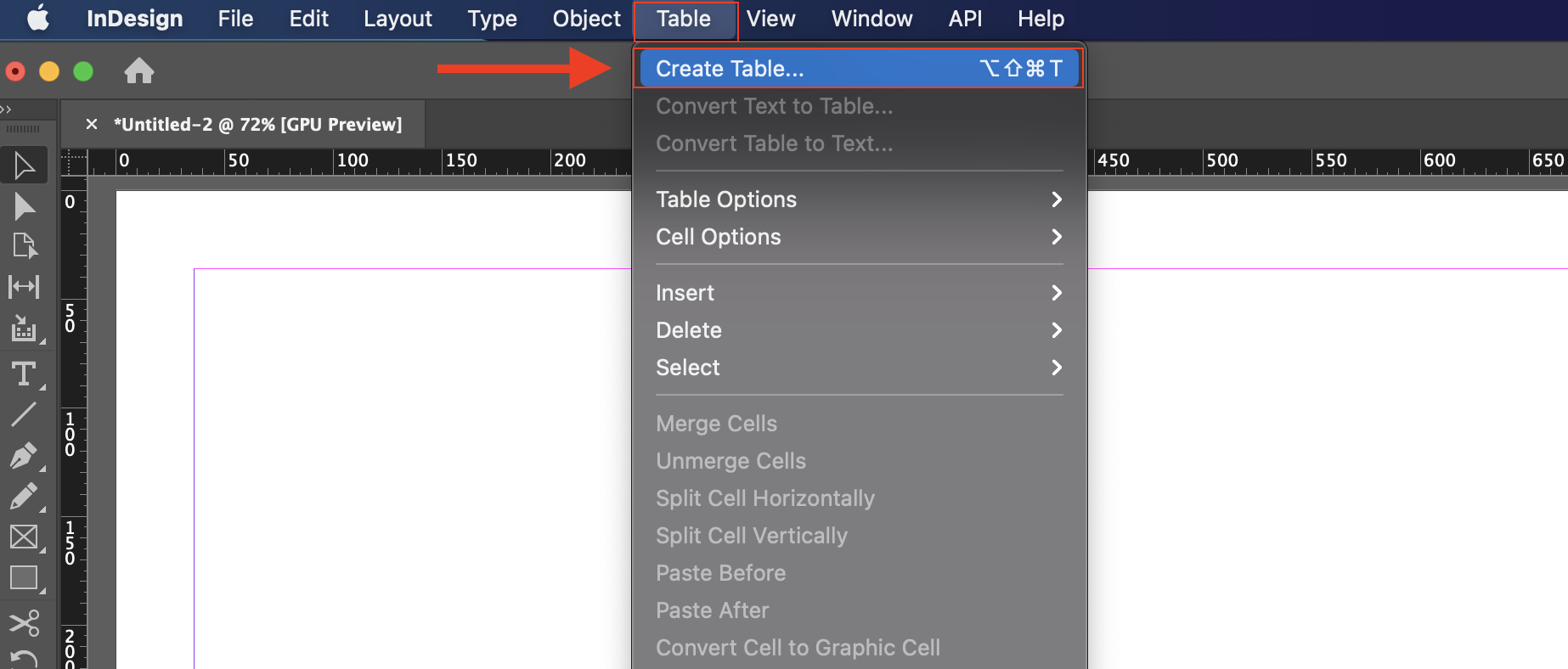Image resolution: width=1568 pixels, height=669 pixels.
Task: Open the Type menu
Action: click(x=492, y=19)
